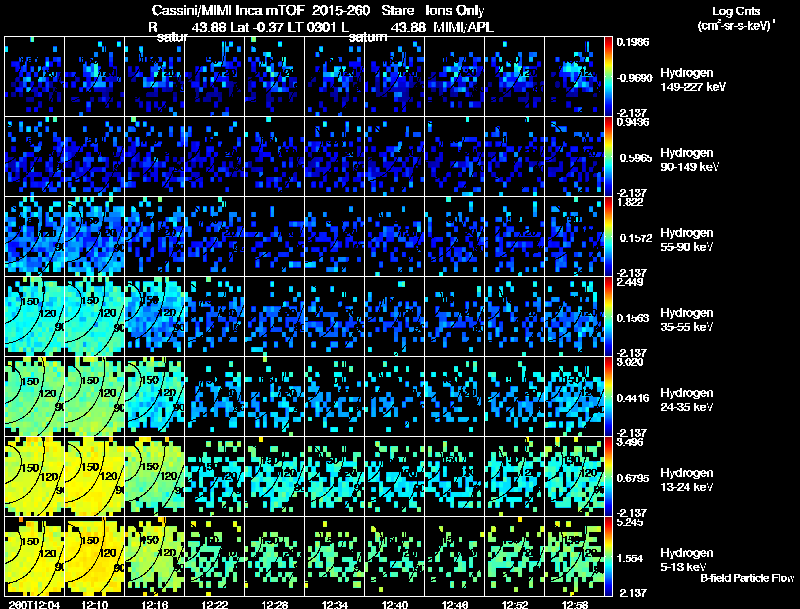Select the Hydrogen 35-55 keV panel at 12:16
The height and width of the screenshot is (609, 800).
[155, 317]
